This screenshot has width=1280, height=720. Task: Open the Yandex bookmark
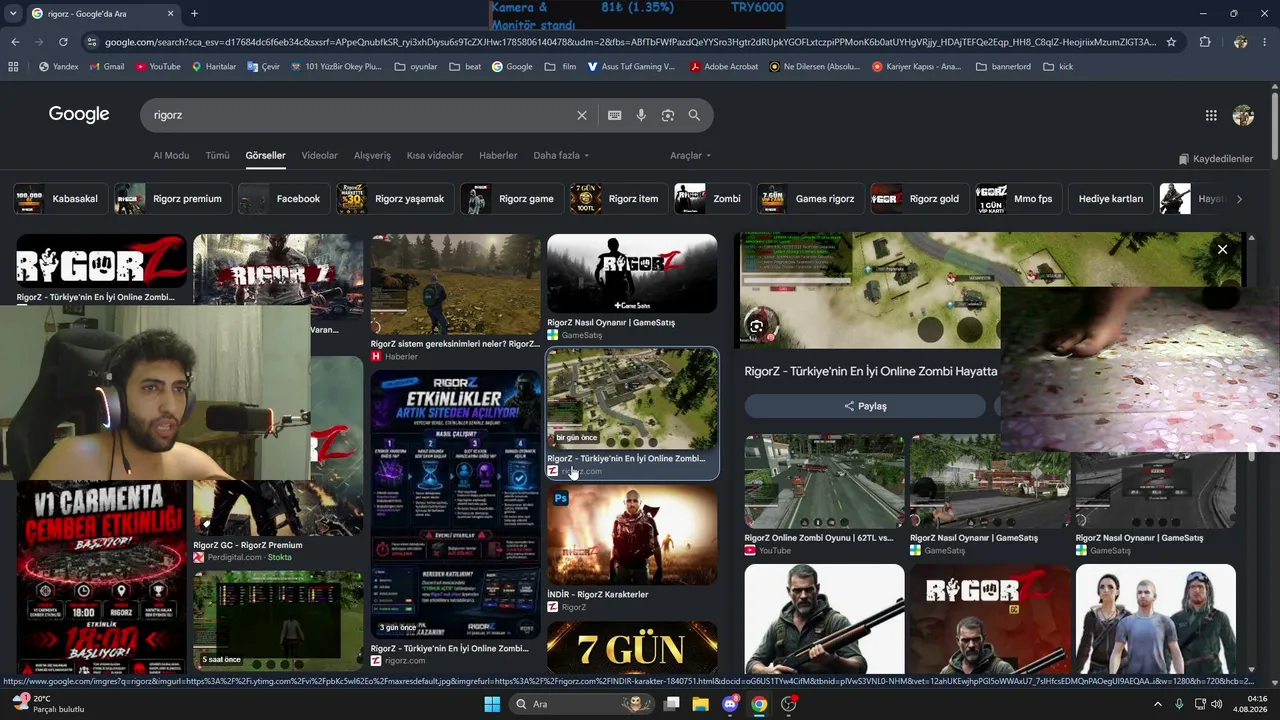58,67
